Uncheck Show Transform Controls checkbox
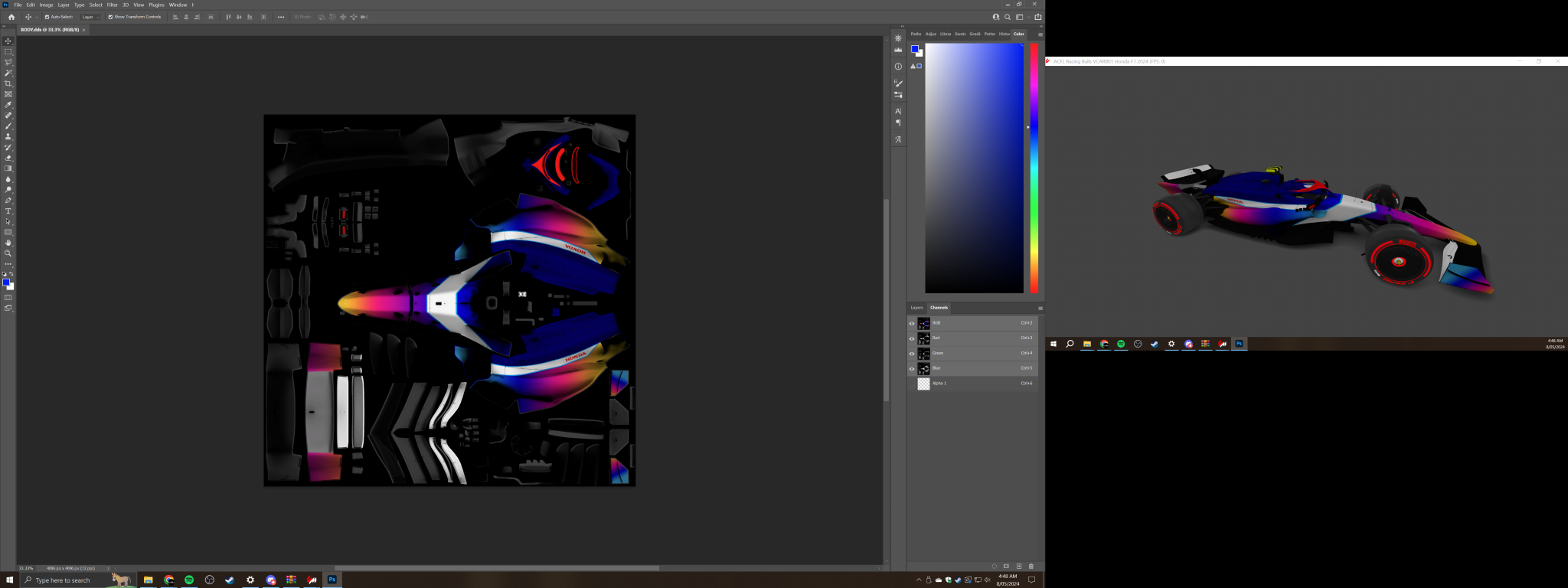This screenshot has height=588, width=1568. 110,17
